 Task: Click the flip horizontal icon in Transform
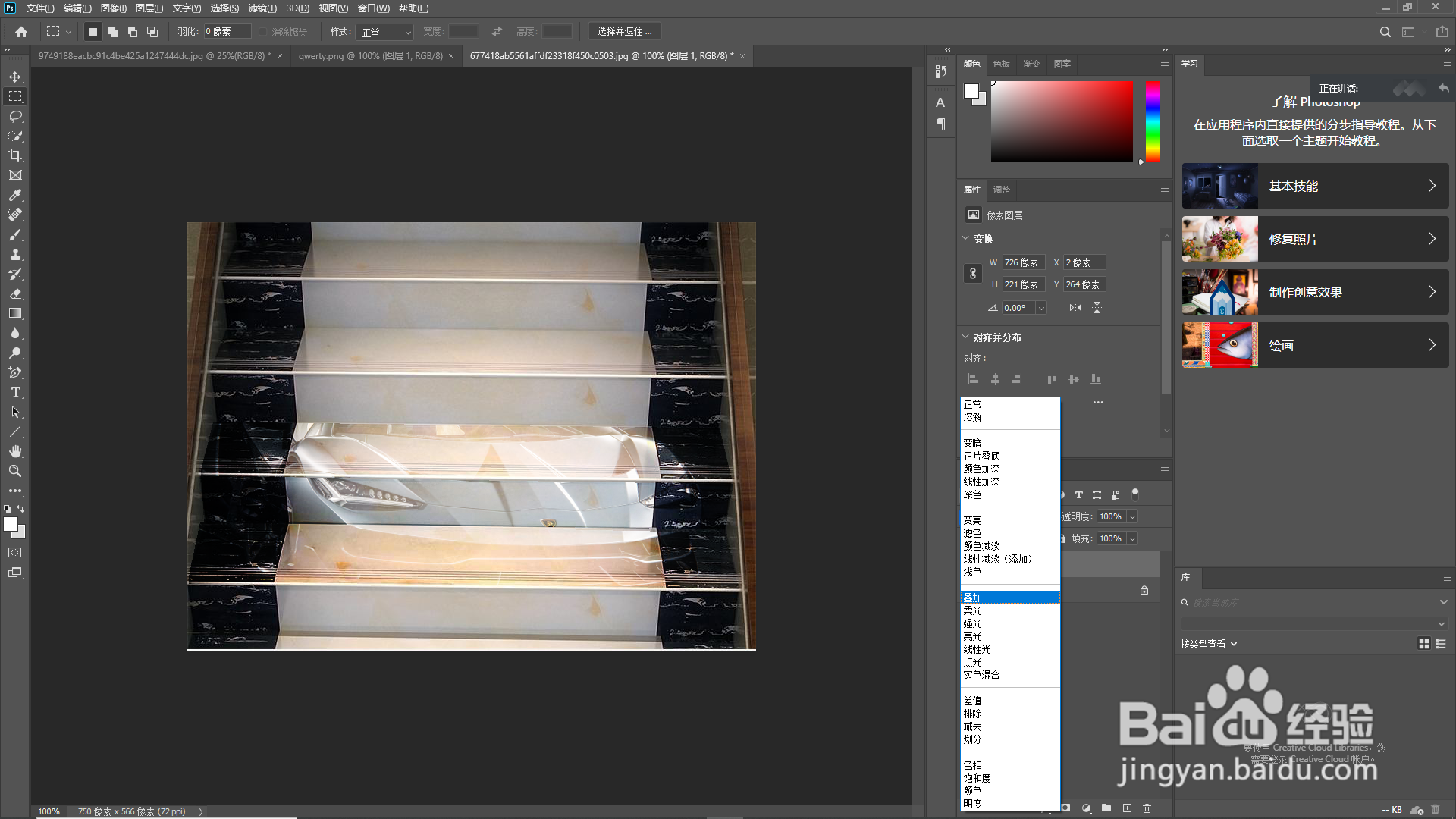pyautogui.click(x=1075, y=307)
